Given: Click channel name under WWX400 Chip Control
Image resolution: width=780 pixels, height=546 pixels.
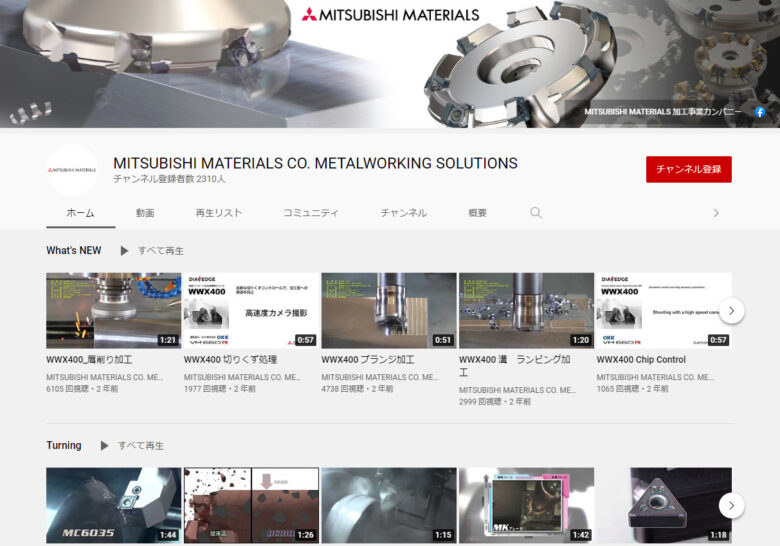Looking at the screenshot, I should tap(655, 377).
